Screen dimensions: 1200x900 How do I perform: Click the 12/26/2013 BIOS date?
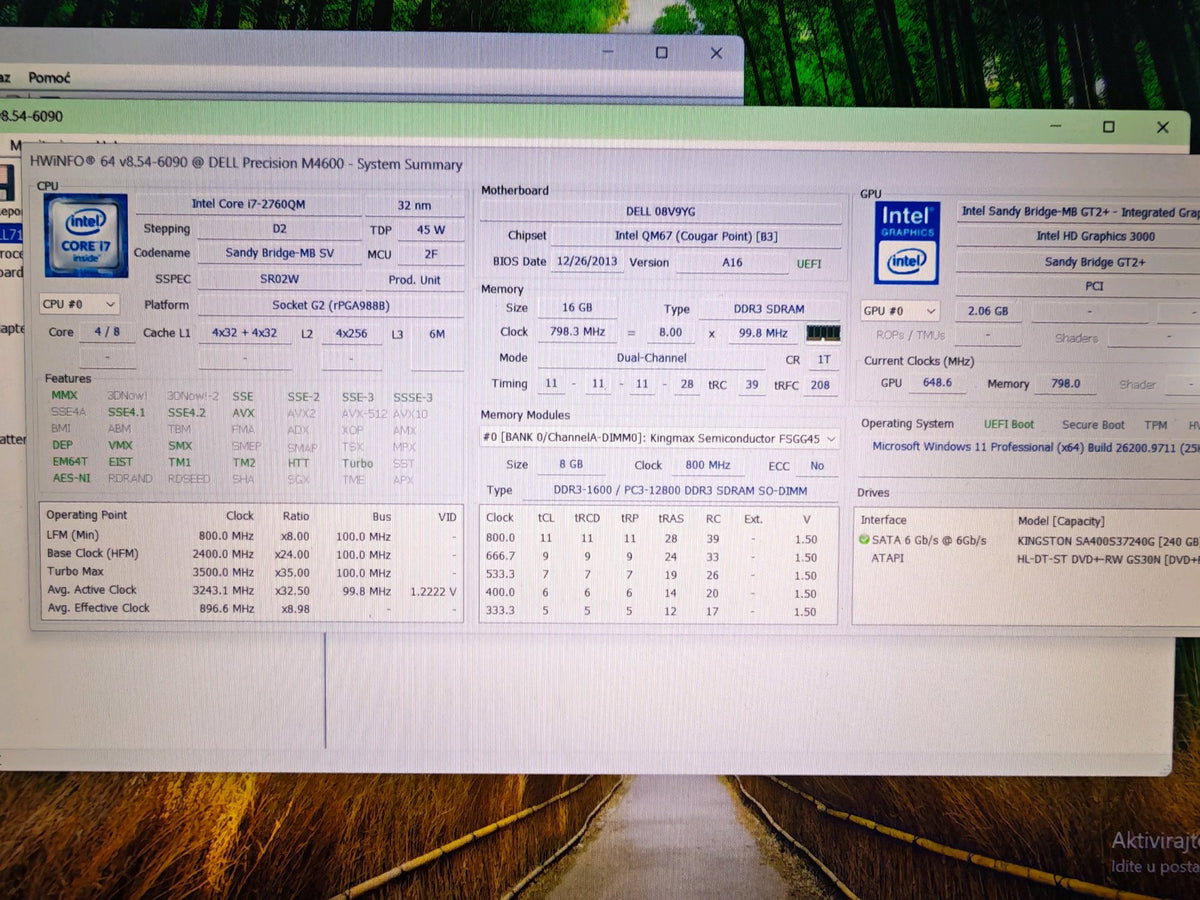[587, 262]
